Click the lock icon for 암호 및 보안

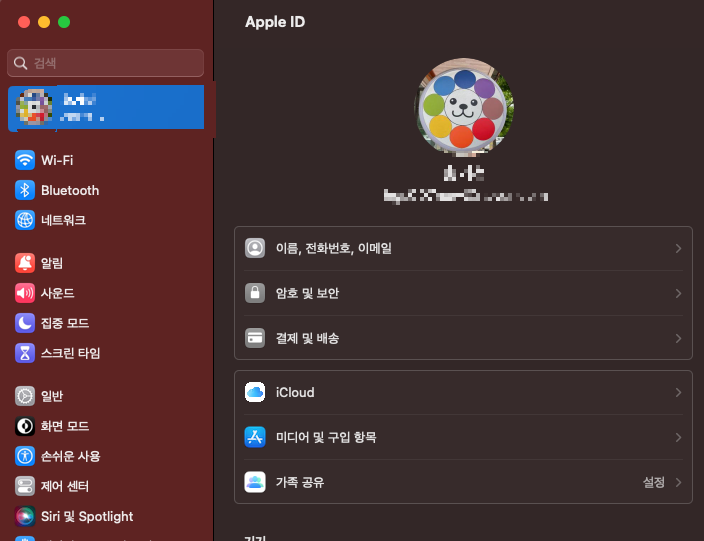(255, 293)
